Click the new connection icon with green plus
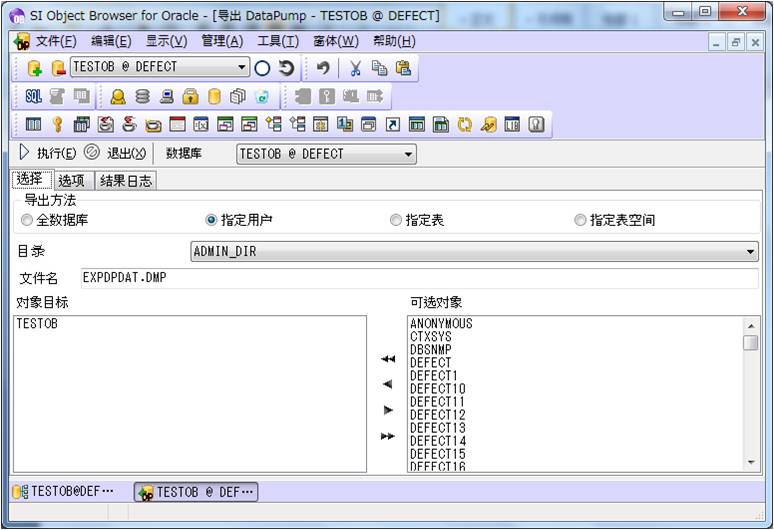Viewport: 774px width, 530px height. [x=34, y=68]
